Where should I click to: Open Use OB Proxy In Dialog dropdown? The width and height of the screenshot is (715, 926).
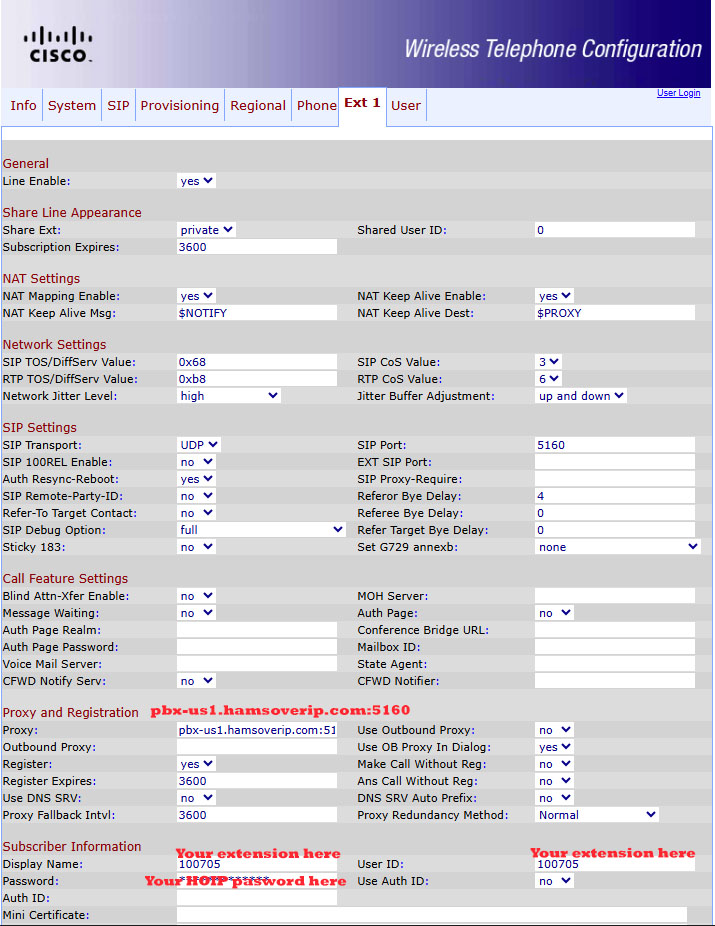tap(554, 748)
